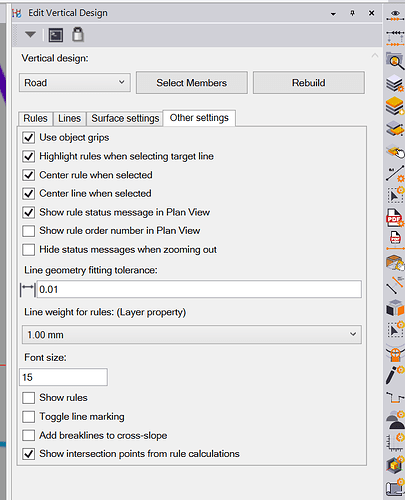Screen dimensions: 405x500
Task: Expand the Line weight 1.00 mm dropdown
Action: (192, 335)
